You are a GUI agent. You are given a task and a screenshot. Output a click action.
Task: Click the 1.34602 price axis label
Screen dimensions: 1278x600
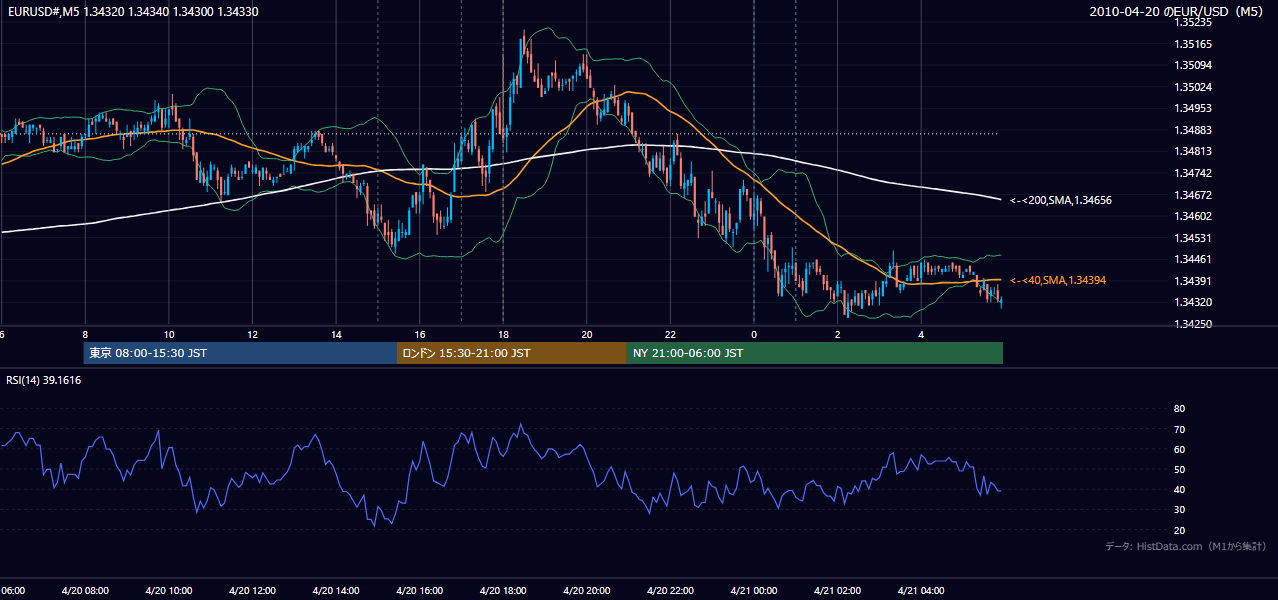[x=1193, y=216]
